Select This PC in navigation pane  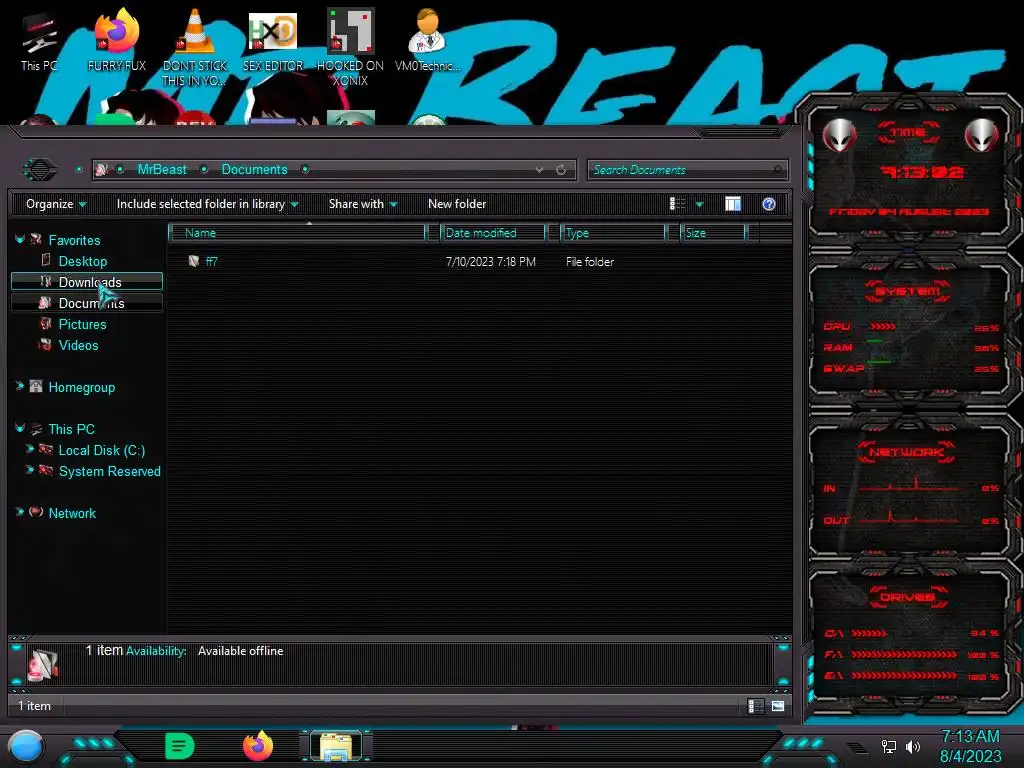pos(71,429)
